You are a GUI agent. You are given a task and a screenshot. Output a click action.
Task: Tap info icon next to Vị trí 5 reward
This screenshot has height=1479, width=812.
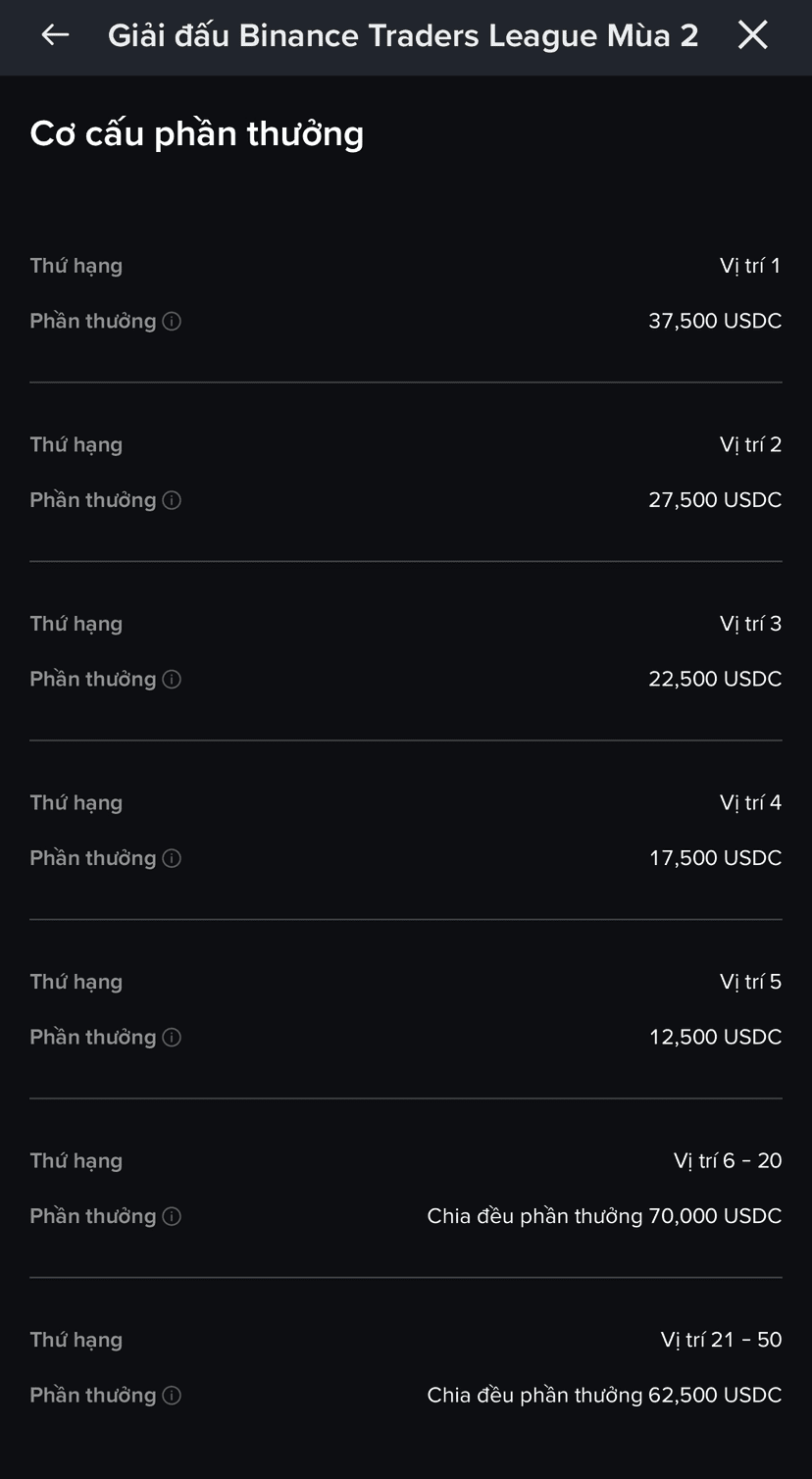pyautogui.click(x=172, y=1038)
